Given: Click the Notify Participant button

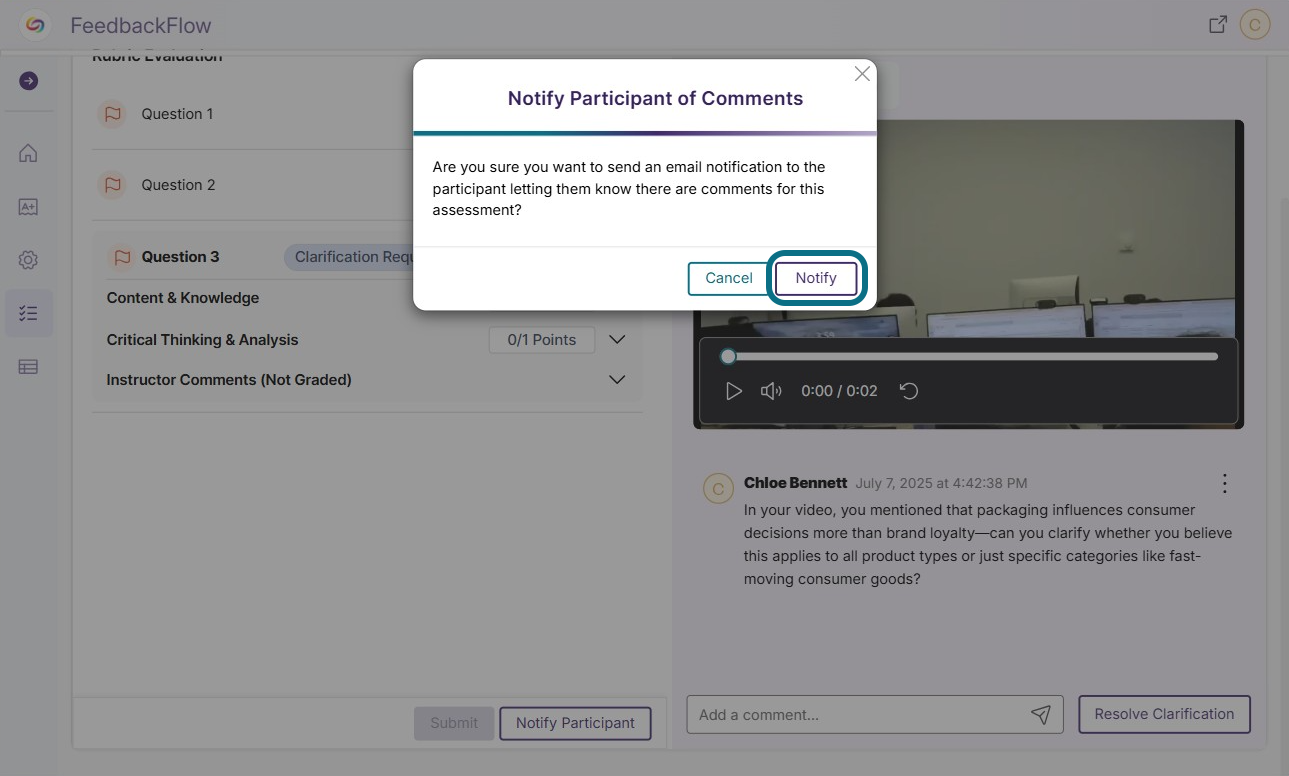Looking at the screenshot, I should click(575, 723).
